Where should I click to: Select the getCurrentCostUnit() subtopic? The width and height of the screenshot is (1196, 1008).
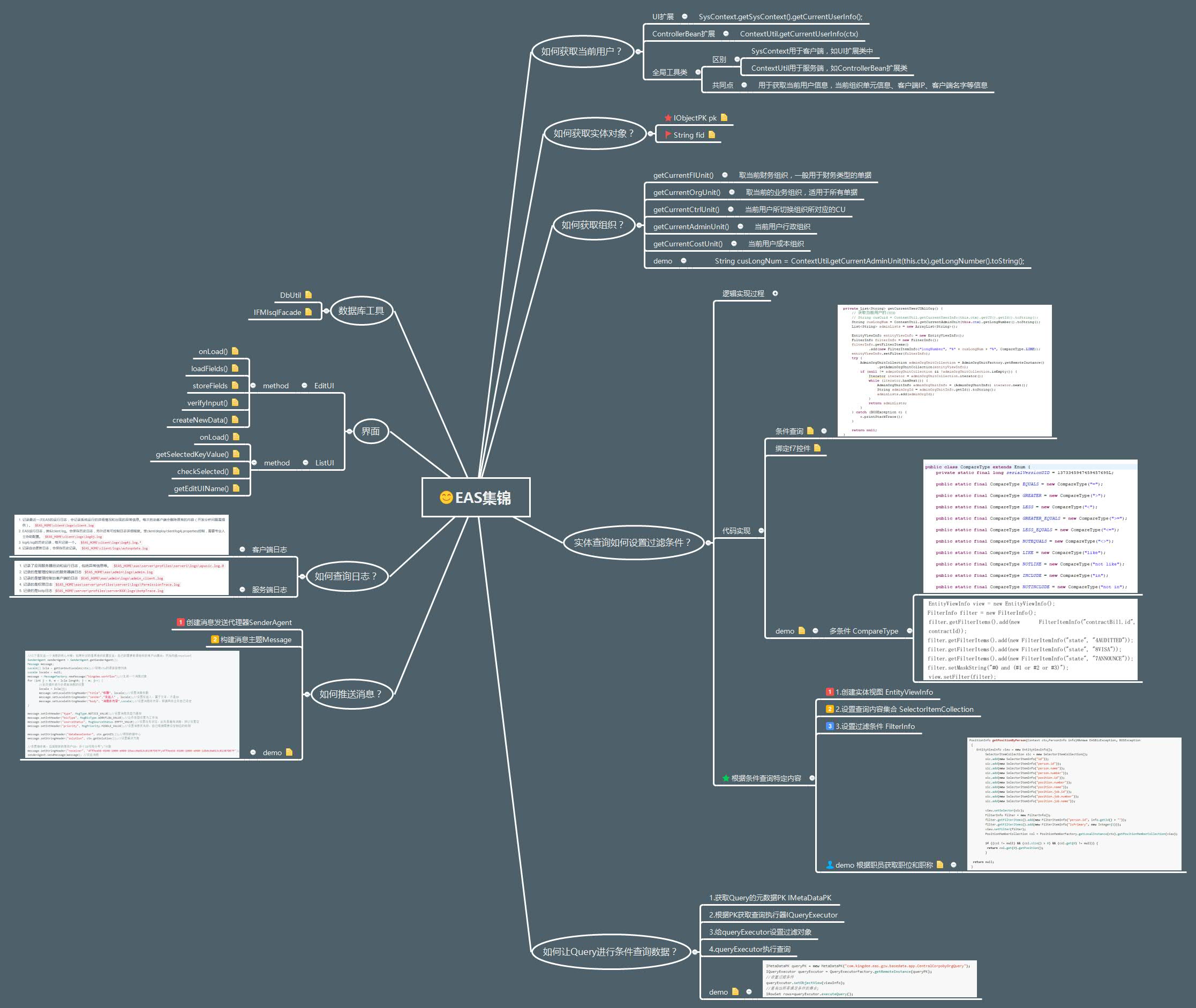pos(687,244)
